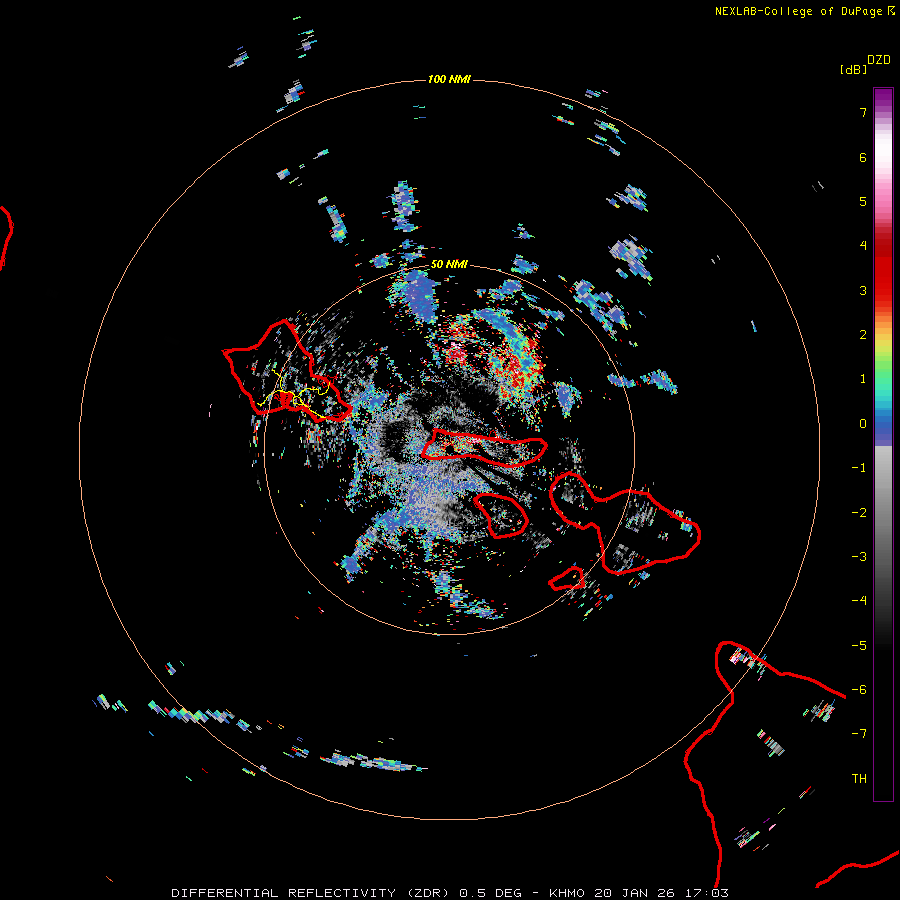Screen dimensions: 900x900
Task: Pick the purple top segment of color bar
Action: pos(883,98)
